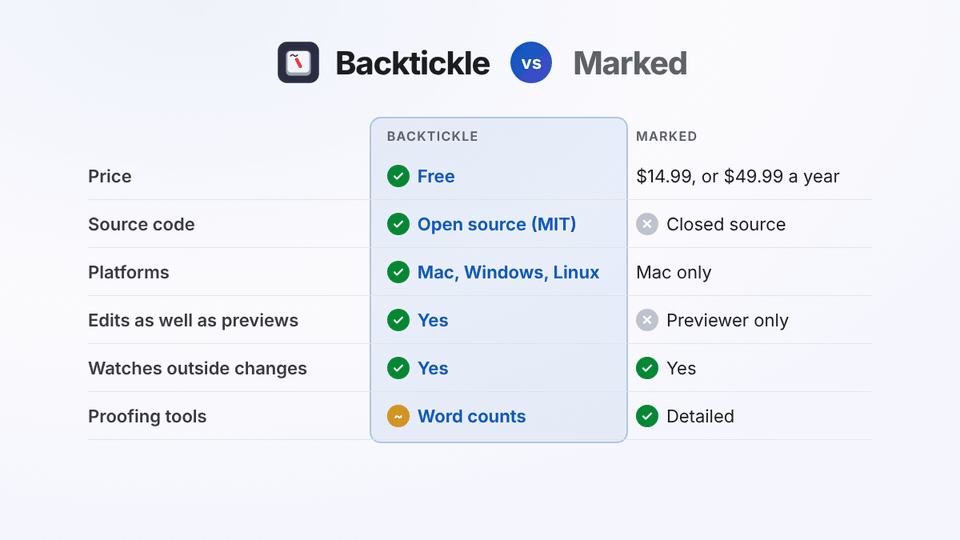Click the BACKTICKLE column header
Screen dimensions: 960x540
(x=432, y=137)
